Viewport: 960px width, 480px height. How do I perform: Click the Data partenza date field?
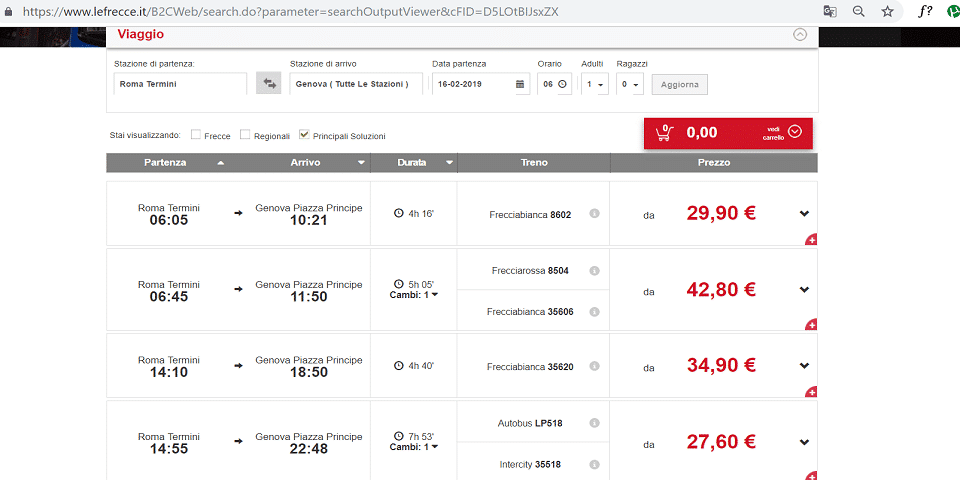pos(481,84)
